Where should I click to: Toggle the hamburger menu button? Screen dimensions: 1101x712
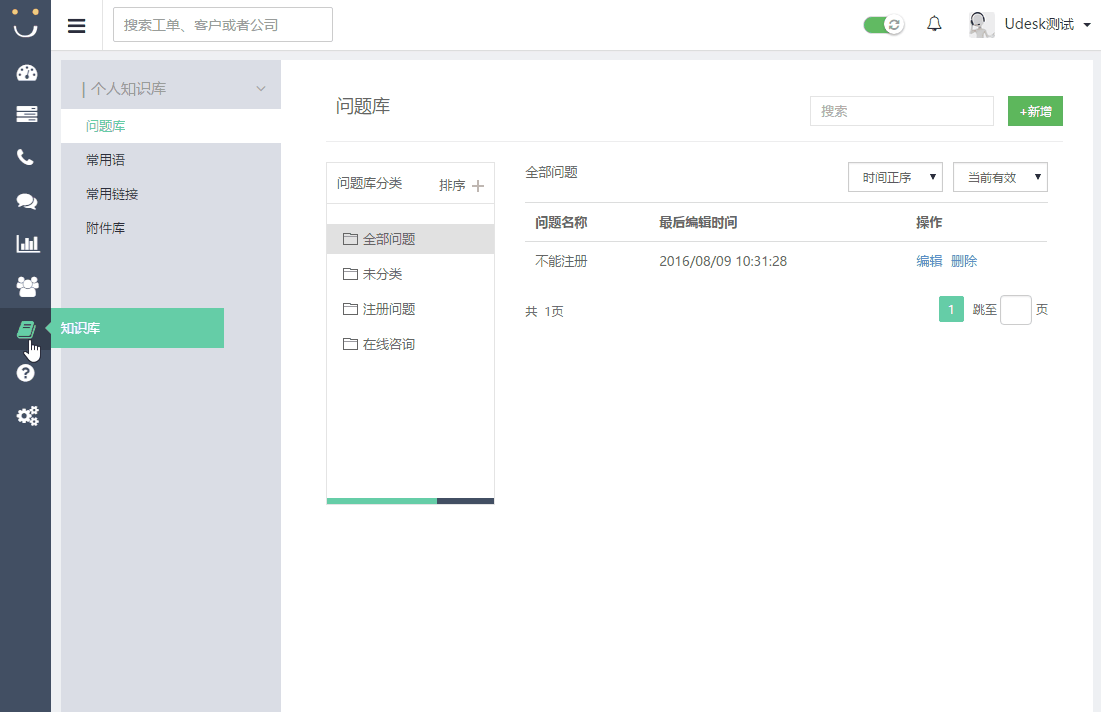pyautogui.click(x=76, y=25)
